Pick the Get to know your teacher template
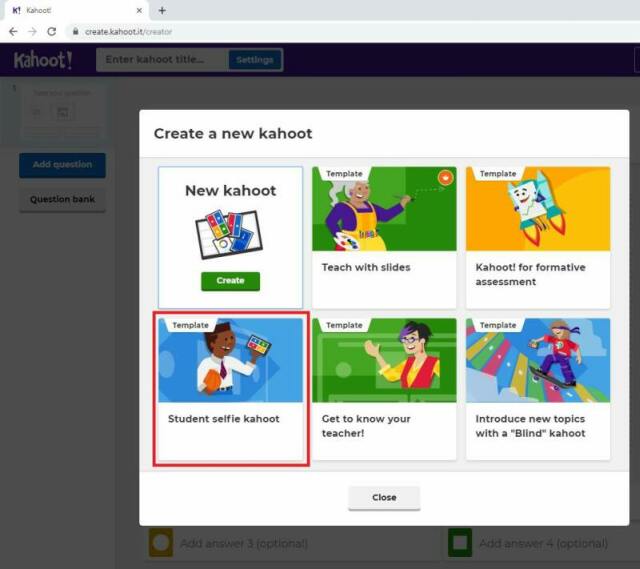The width and height of the screenshot is (640, 569). tap(384, 388)
